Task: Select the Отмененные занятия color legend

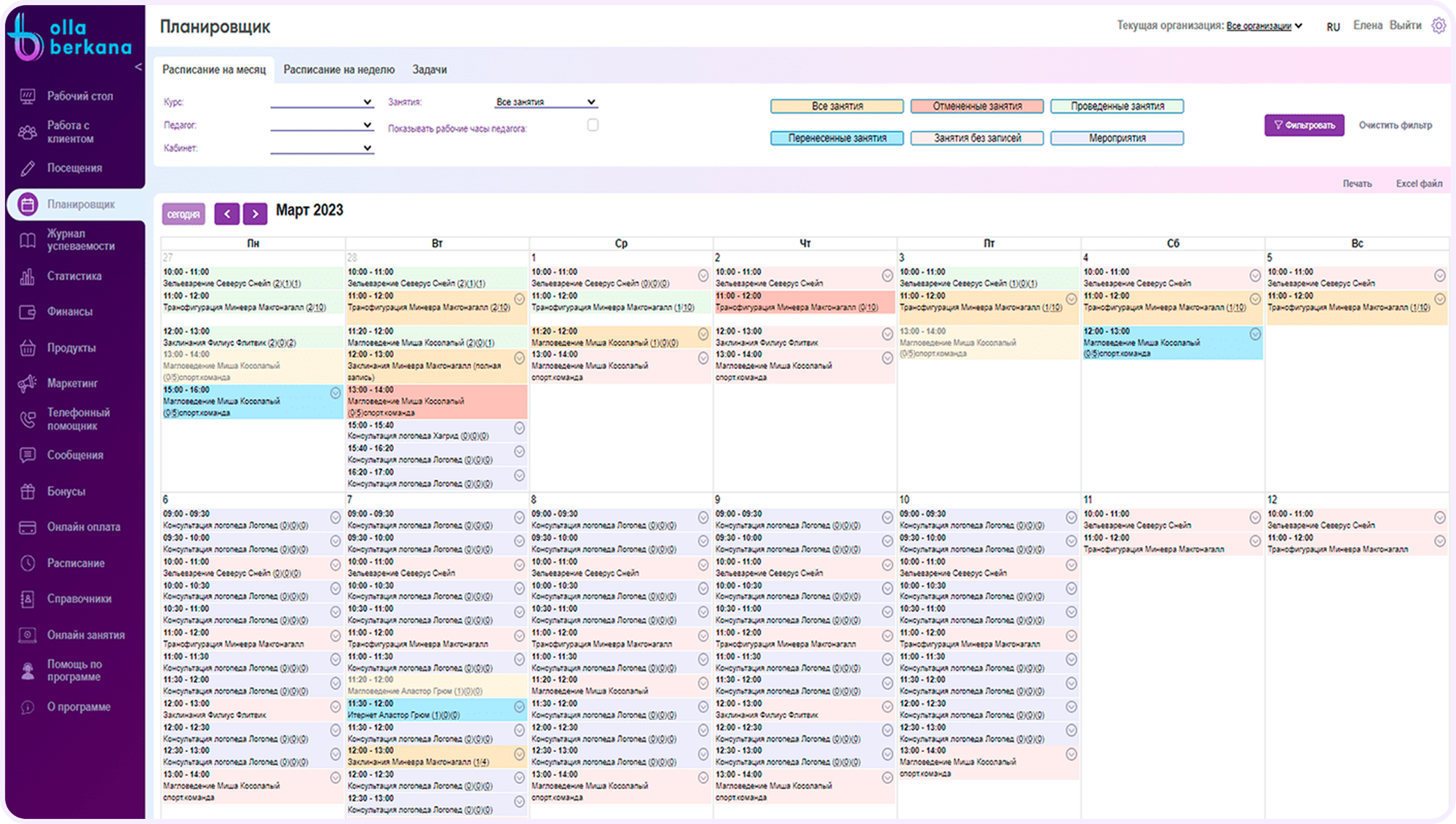Action: pos(977,106)
